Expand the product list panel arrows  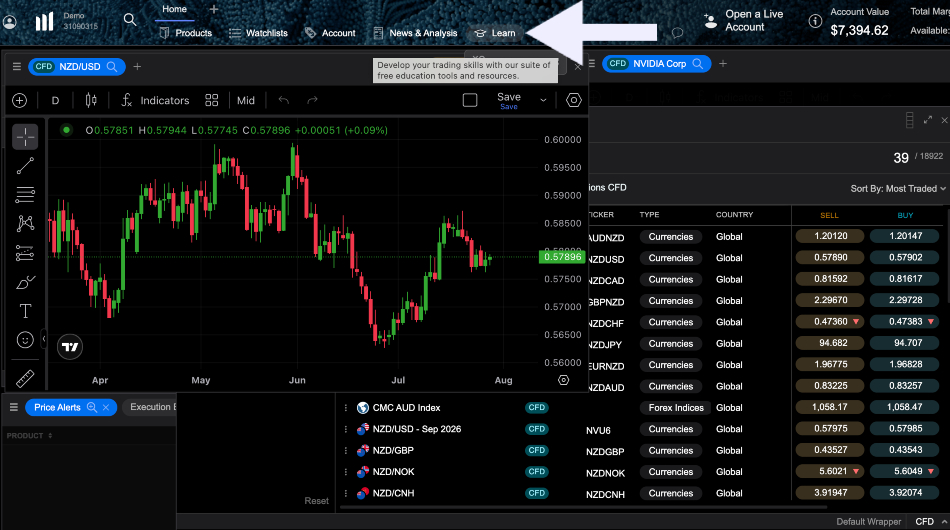coord(928,120)
